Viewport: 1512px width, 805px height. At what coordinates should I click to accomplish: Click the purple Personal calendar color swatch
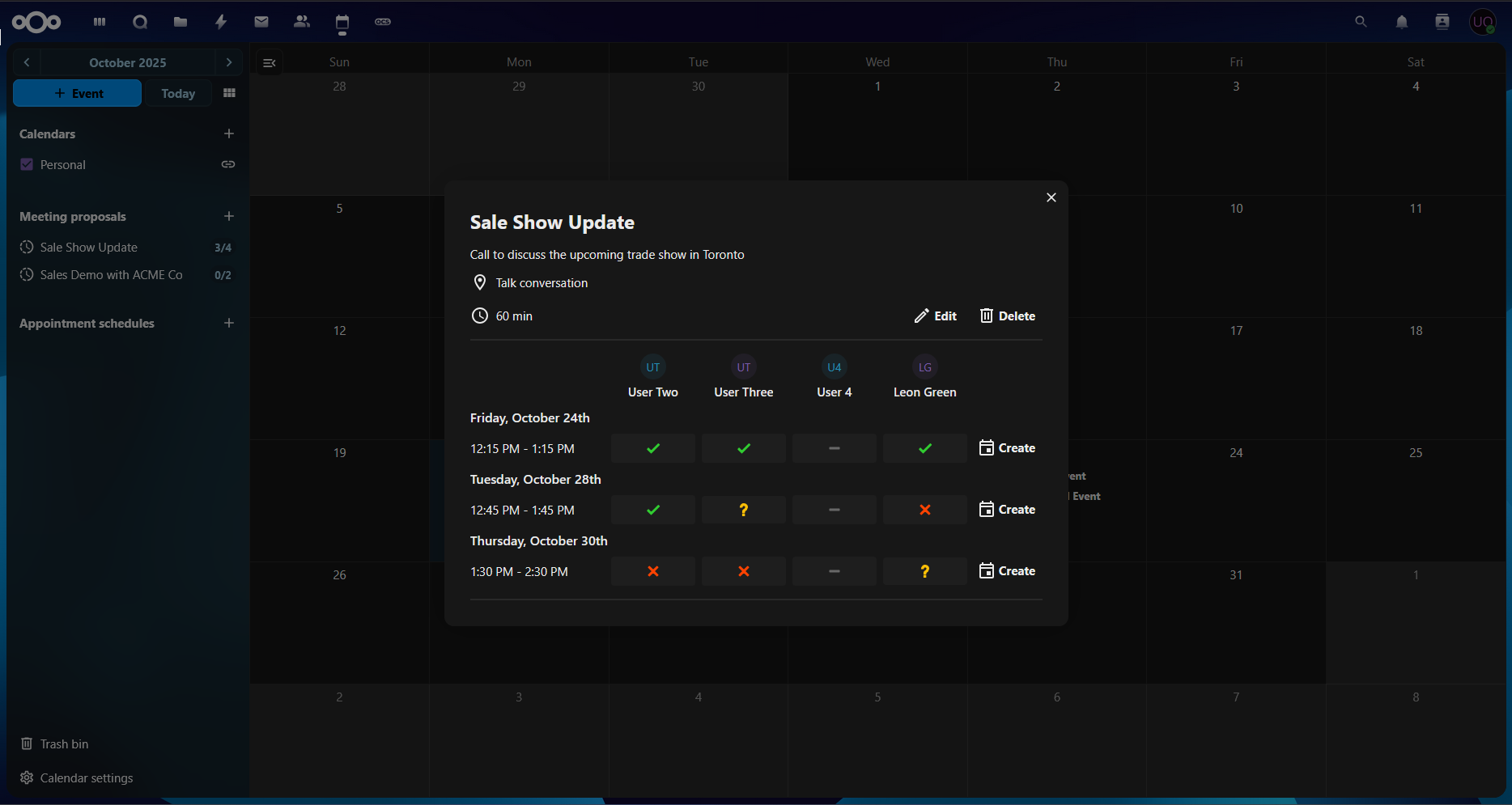pos(27,164)
